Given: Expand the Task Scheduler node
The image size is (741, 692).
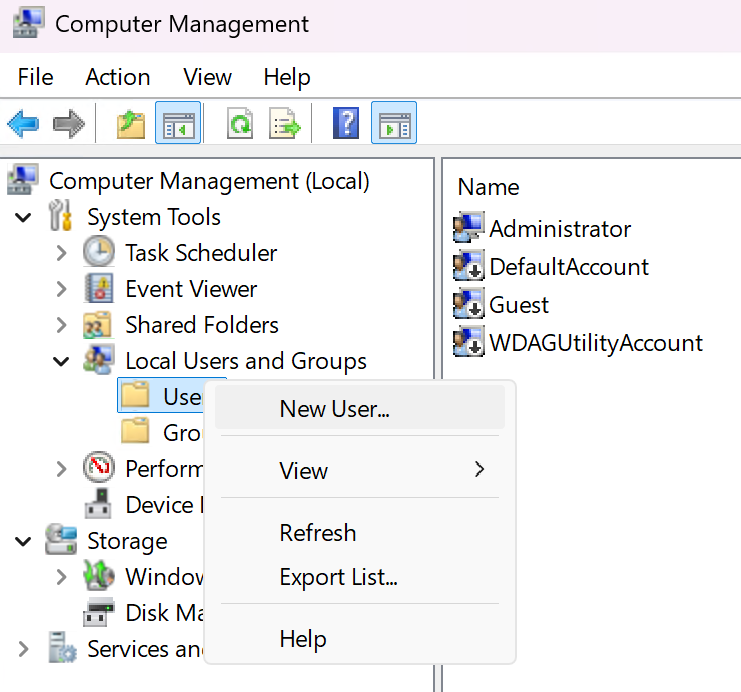Looking at the screenshot, I should click(x=61, y=253).
